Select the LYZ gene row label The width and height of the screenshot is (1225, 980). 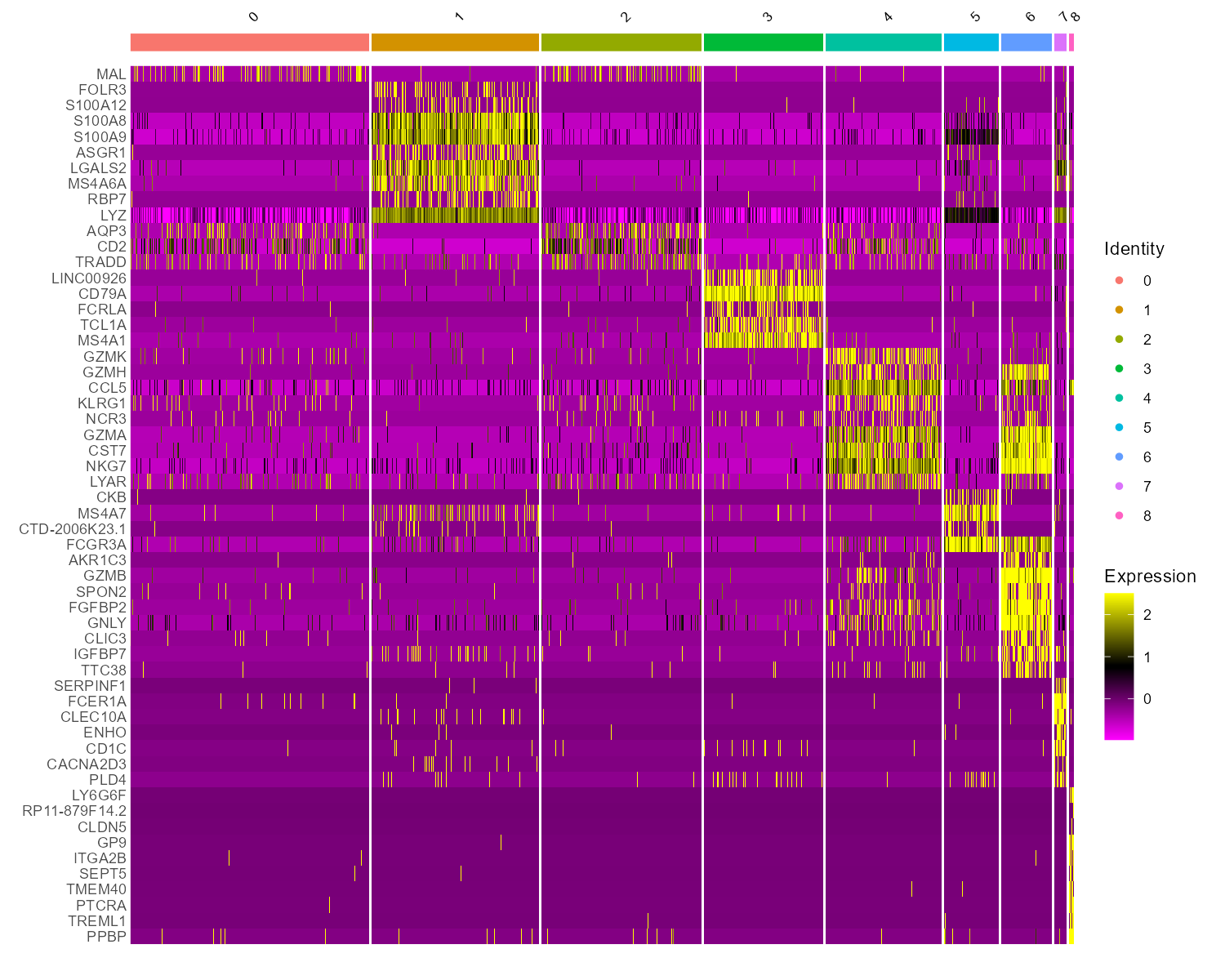[114, 216]
